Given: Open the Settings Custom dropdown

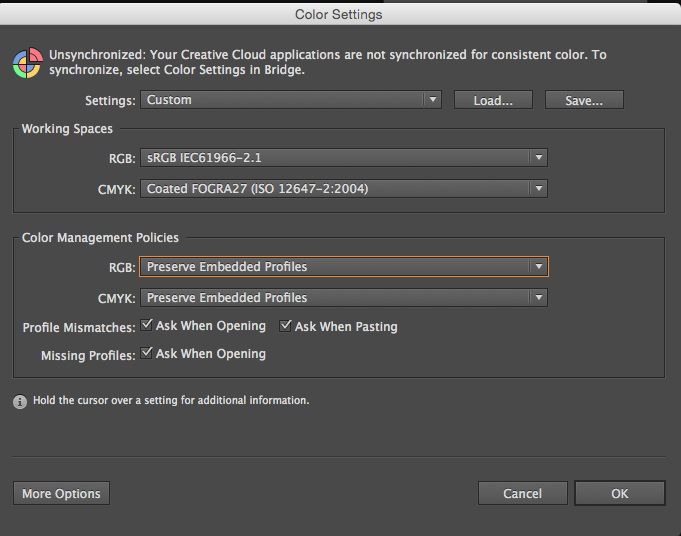Looking at the screenshot, I should (x=290, y=100).
